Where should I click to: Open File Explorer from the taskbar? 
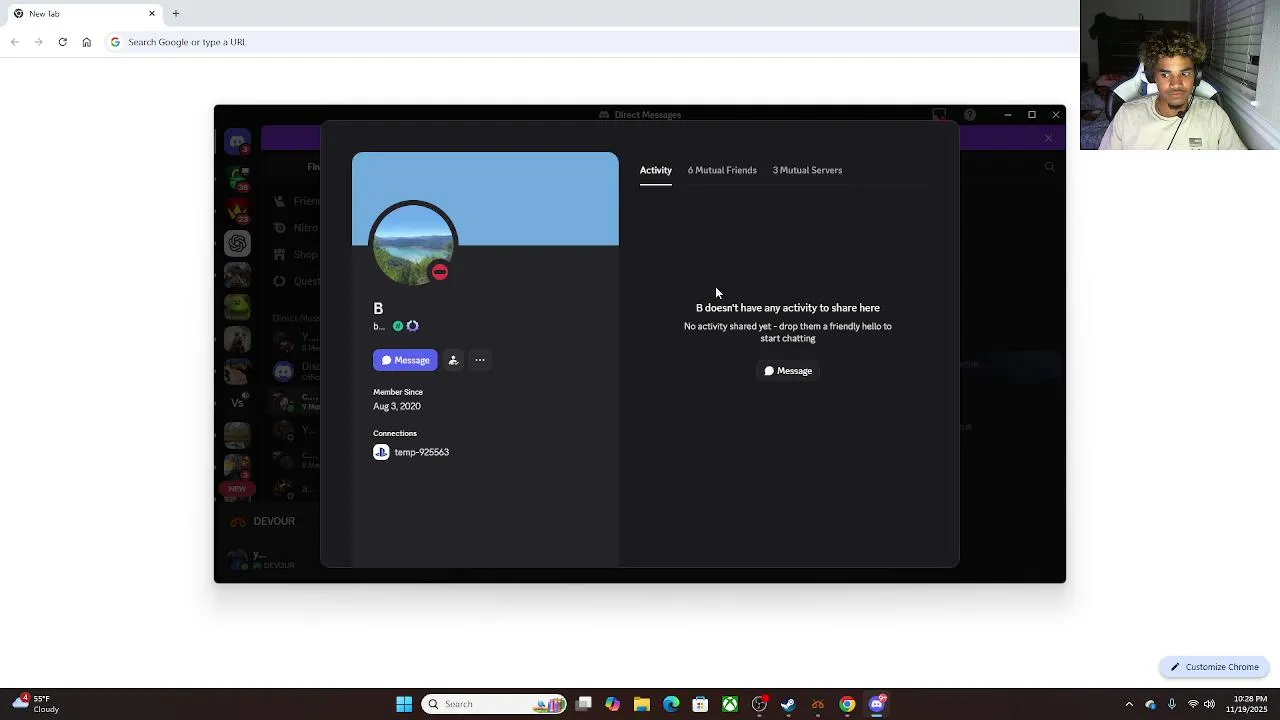coord(642,704)
